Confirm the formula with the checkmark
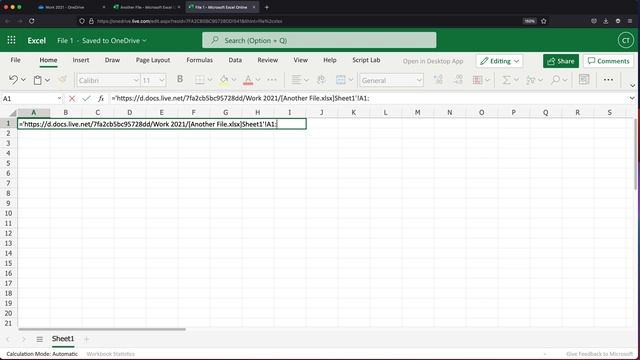The height and width of the screenshot is (360, 640). 86,98
